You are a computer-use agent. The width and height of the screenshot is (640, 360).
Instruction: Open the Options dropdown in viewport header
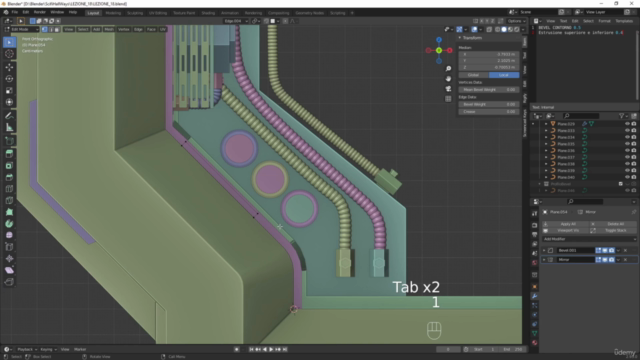pyautogui.click(x=516, y=21)
